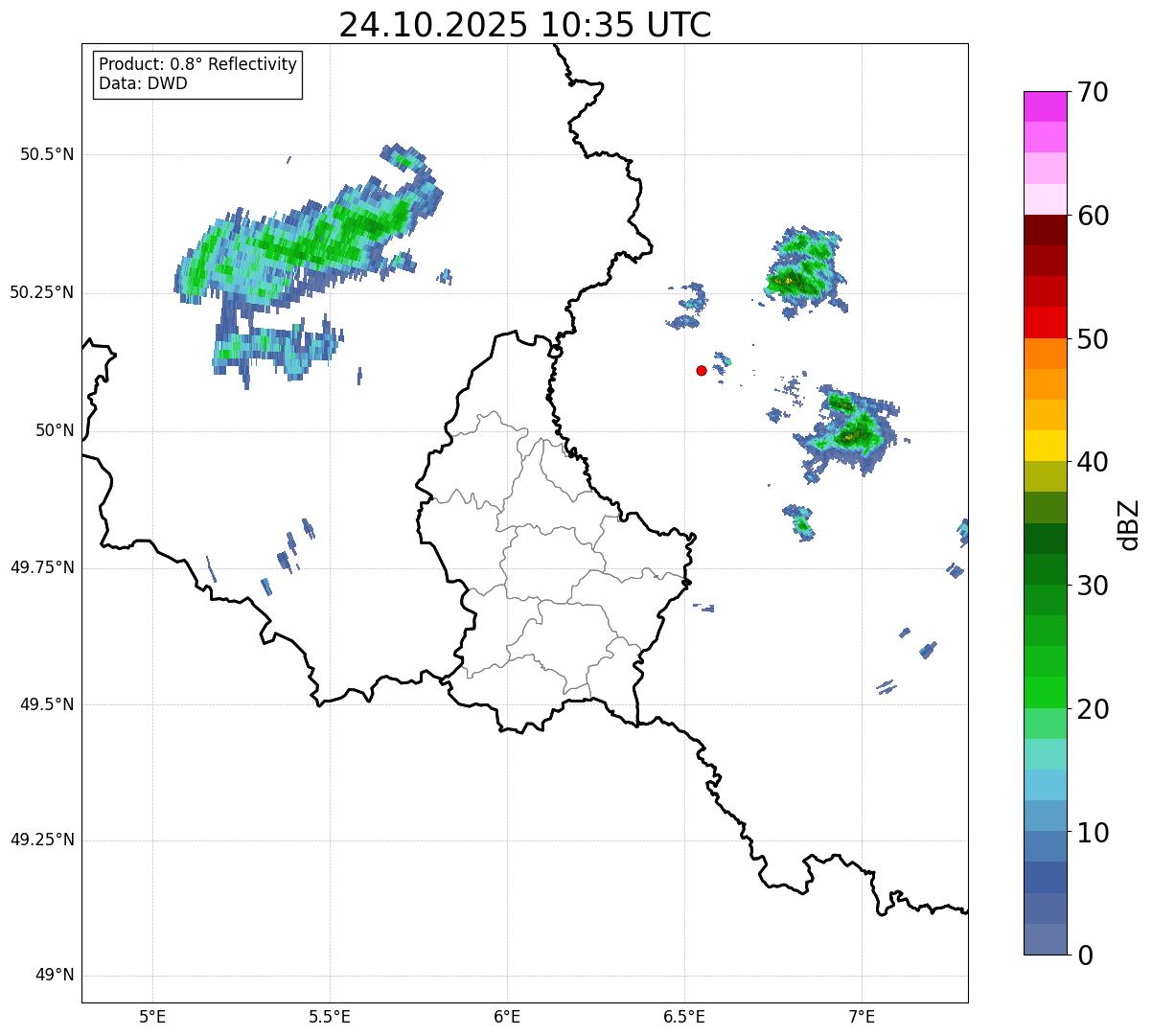Click the colorbar tick label 10
Screen dimensions: 1152x1036
point(1094,834)
